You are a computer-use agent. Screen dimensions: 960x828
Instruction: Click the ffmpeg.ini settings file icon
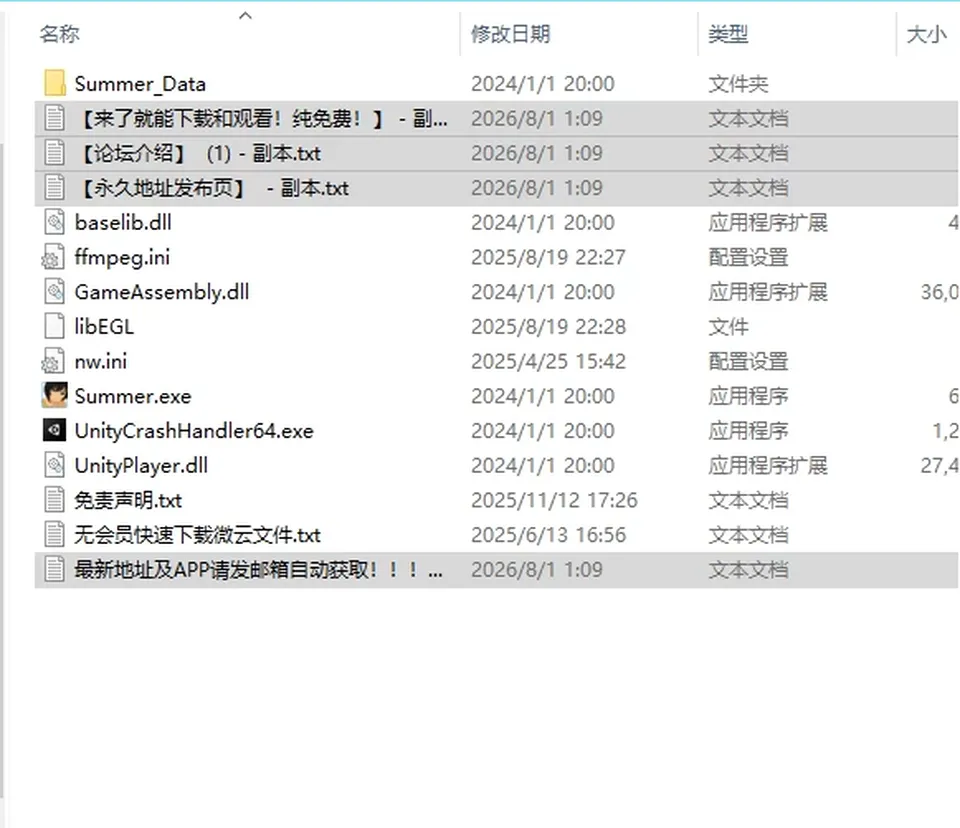click(53, 257)
